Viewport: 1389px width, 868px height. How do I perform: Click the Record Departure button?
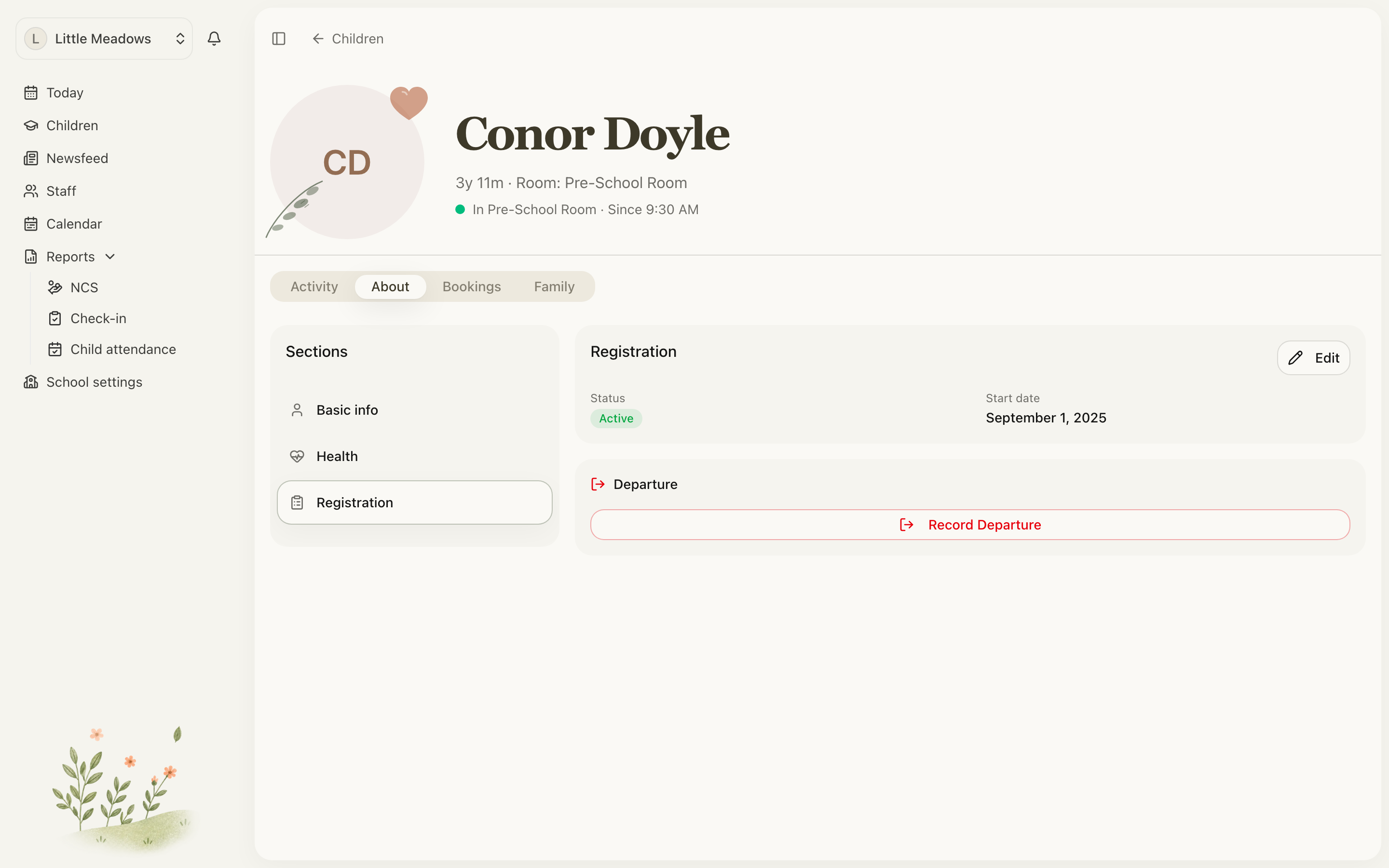(x=970, y=525)
